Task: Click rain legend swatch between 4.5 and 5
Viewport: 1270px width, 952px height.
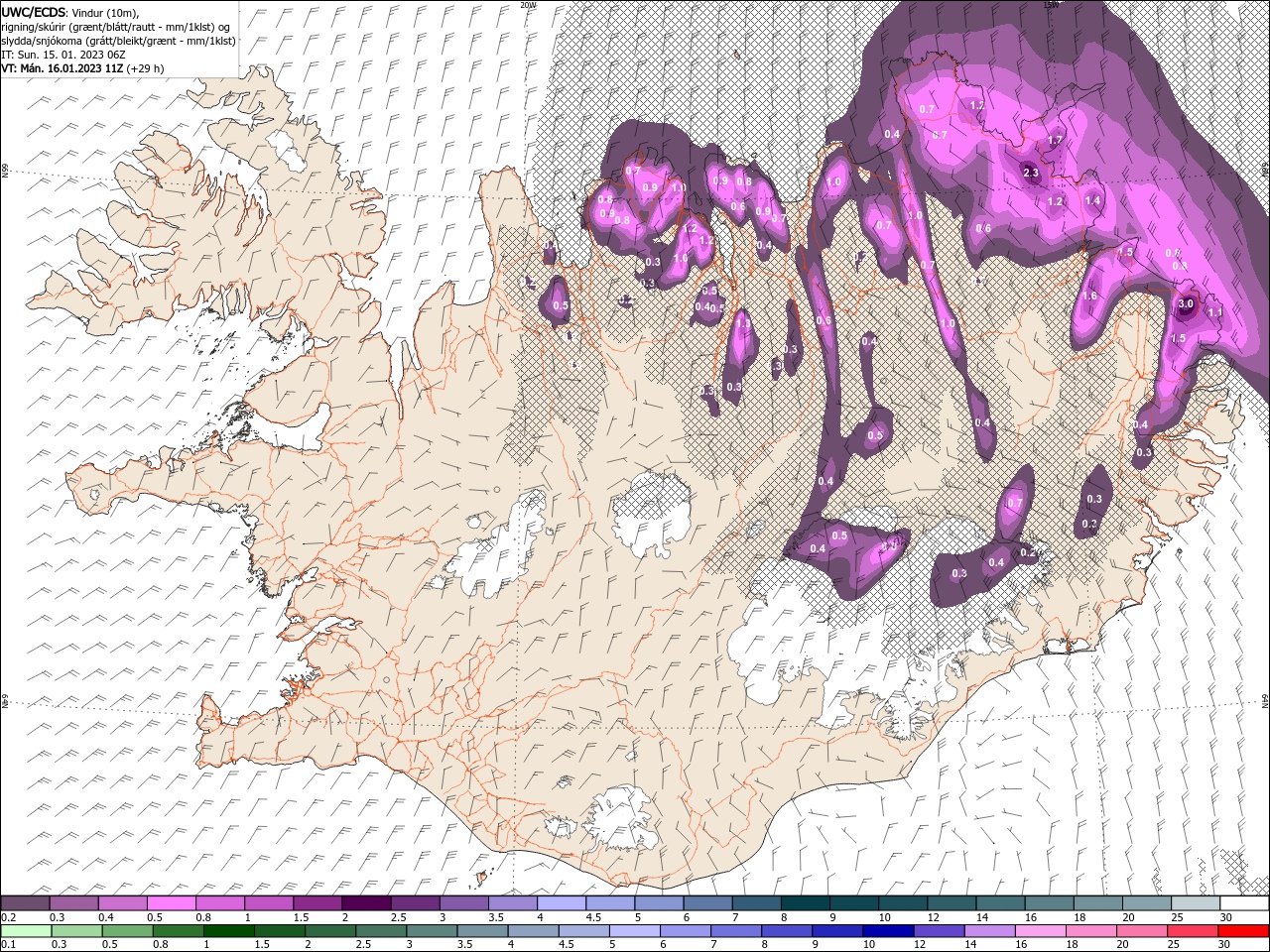Action: [x=583, y=931]
